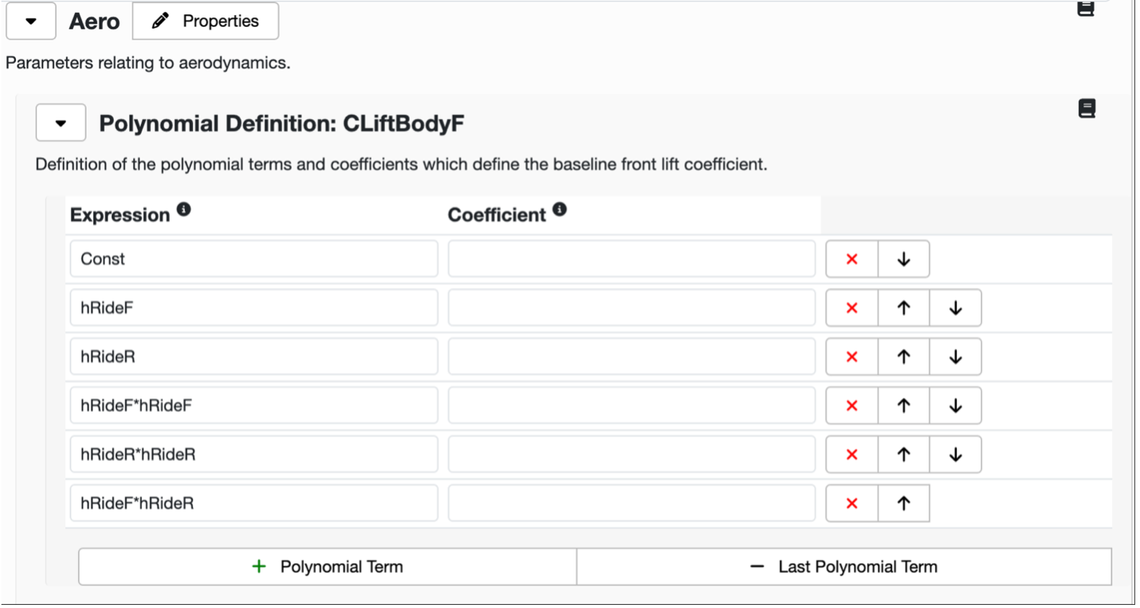Show the Coefficient column info tooltip
1140x608 pixels.
point(559,209)
